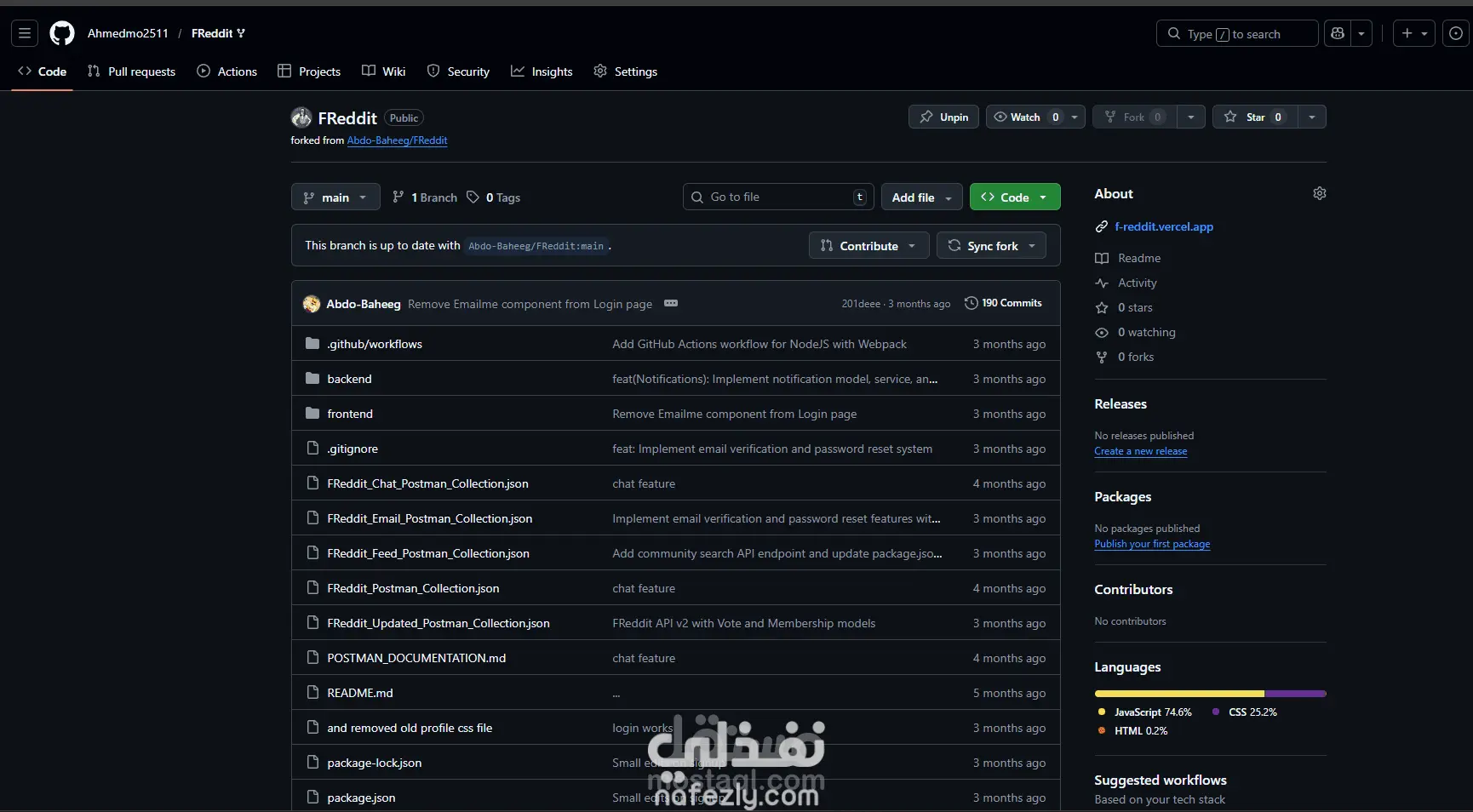Click Create a new release link
Image resolution: width=1473 pixels, height=812 pixels.
point(1140,451)
